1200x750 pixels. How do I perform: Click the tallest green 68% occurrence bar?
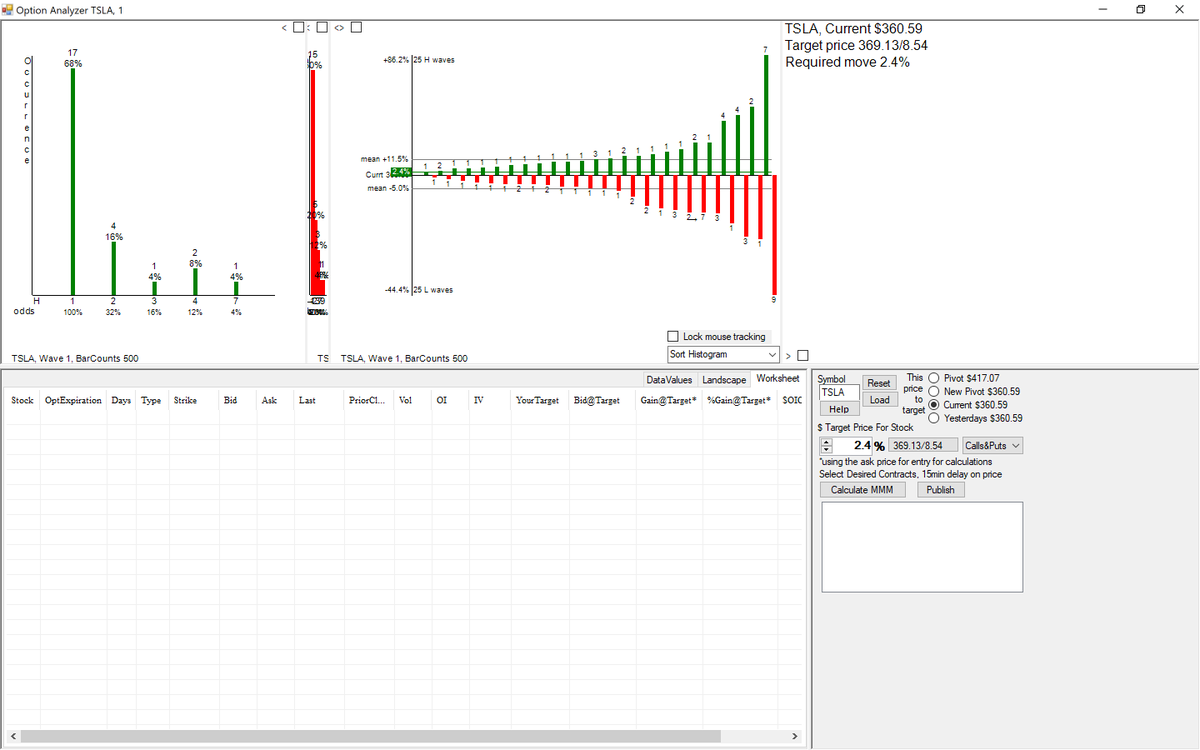click(x=72, y=181)
